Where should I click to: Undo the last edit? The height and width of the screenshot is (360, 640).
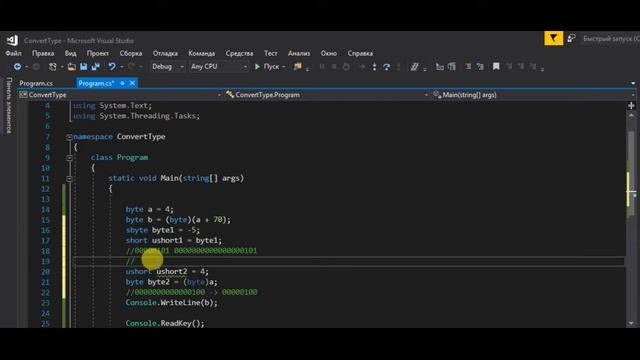point(112,67)
